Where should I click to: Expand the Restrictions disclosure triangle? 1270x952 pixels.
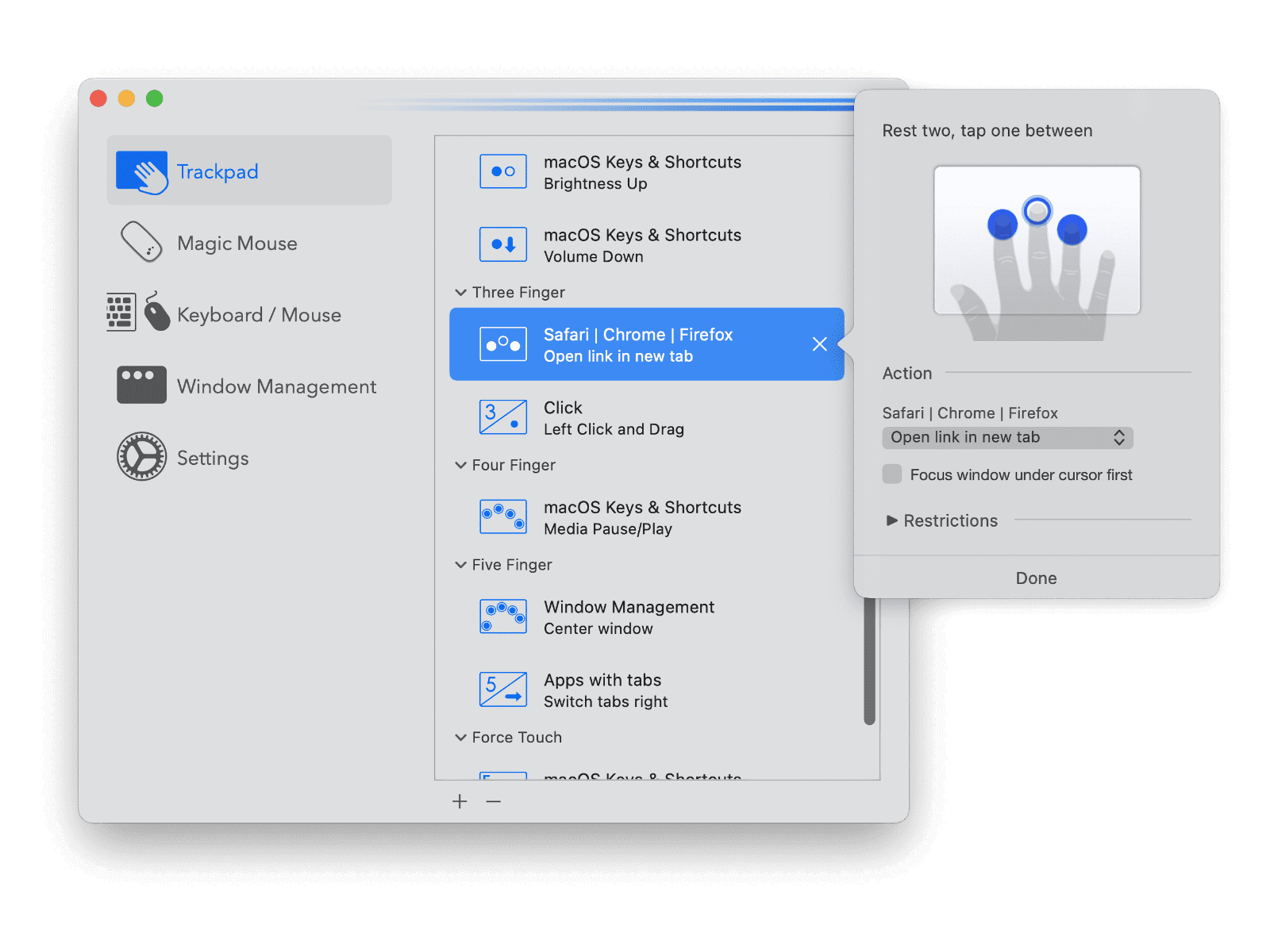coord(892,520)
